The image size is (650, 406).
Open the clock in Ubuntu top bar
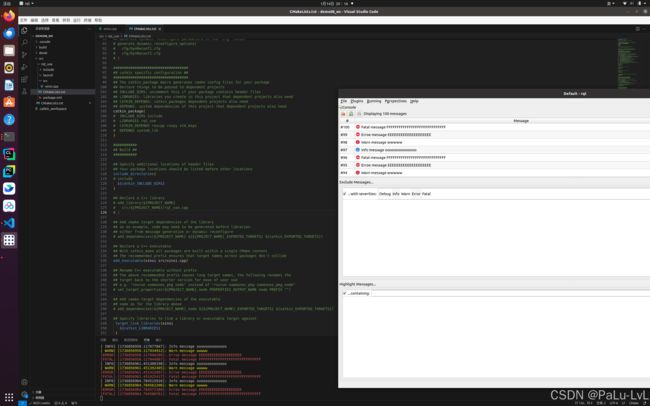335,3
